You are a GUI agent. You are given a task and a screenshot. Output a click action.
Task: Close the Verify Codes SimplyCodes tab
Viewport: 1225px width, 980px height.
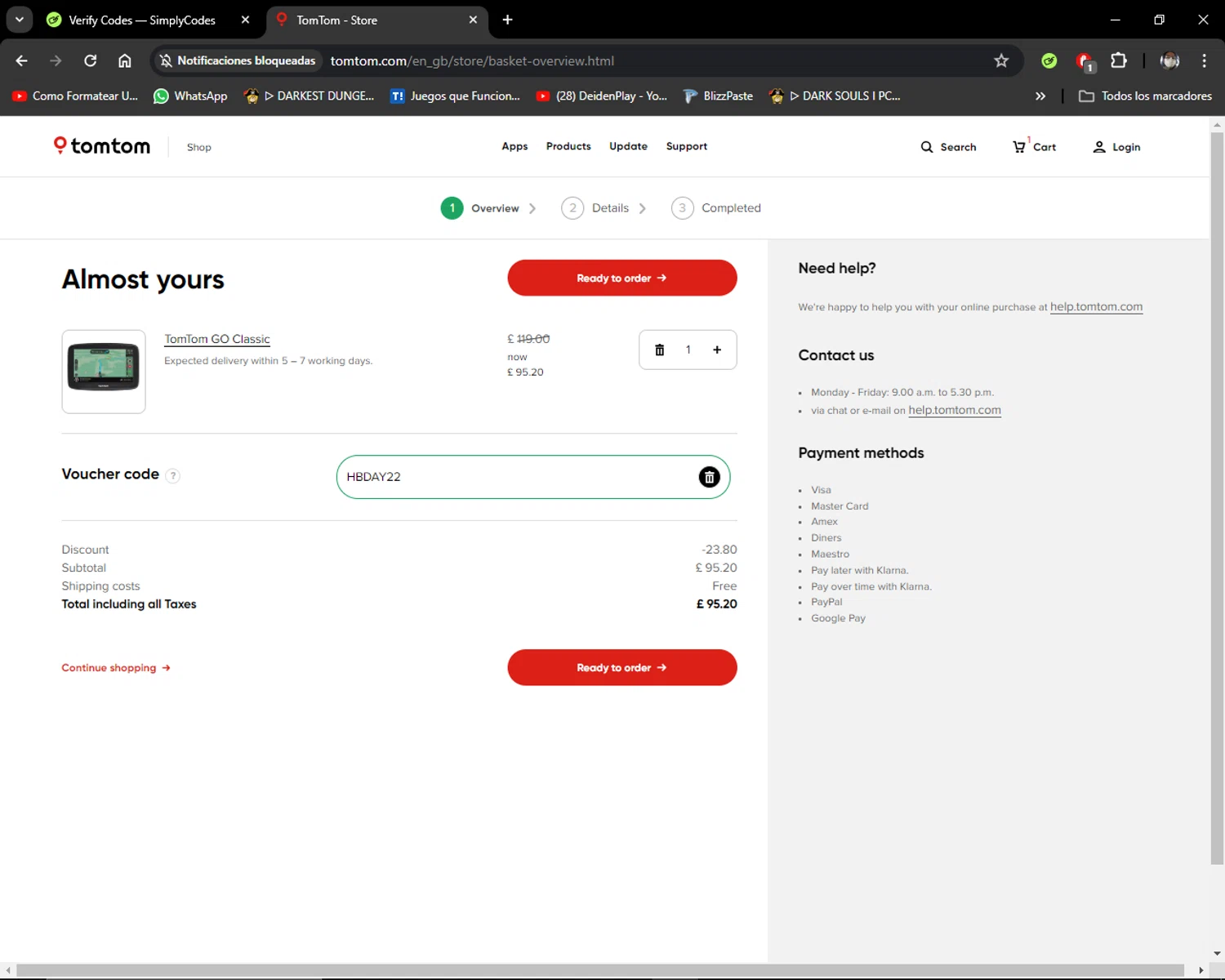245,20
